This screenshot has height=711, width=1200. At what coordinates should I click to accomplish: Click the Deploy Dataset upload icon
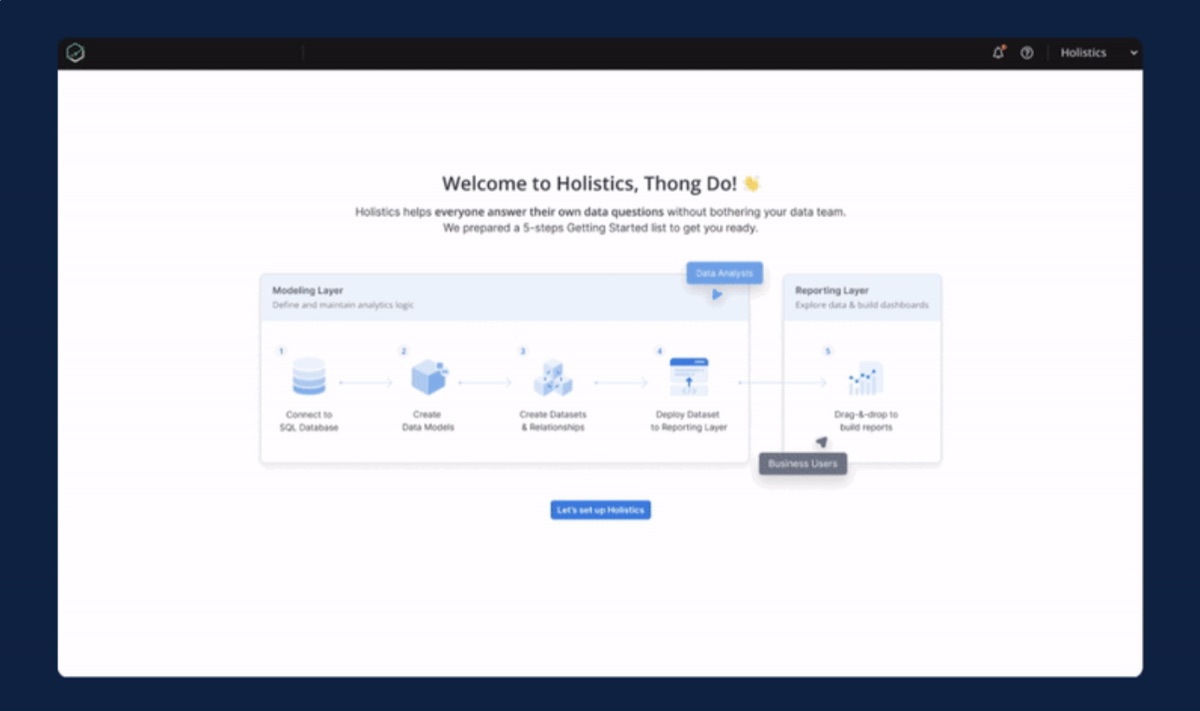coord(689,377)
